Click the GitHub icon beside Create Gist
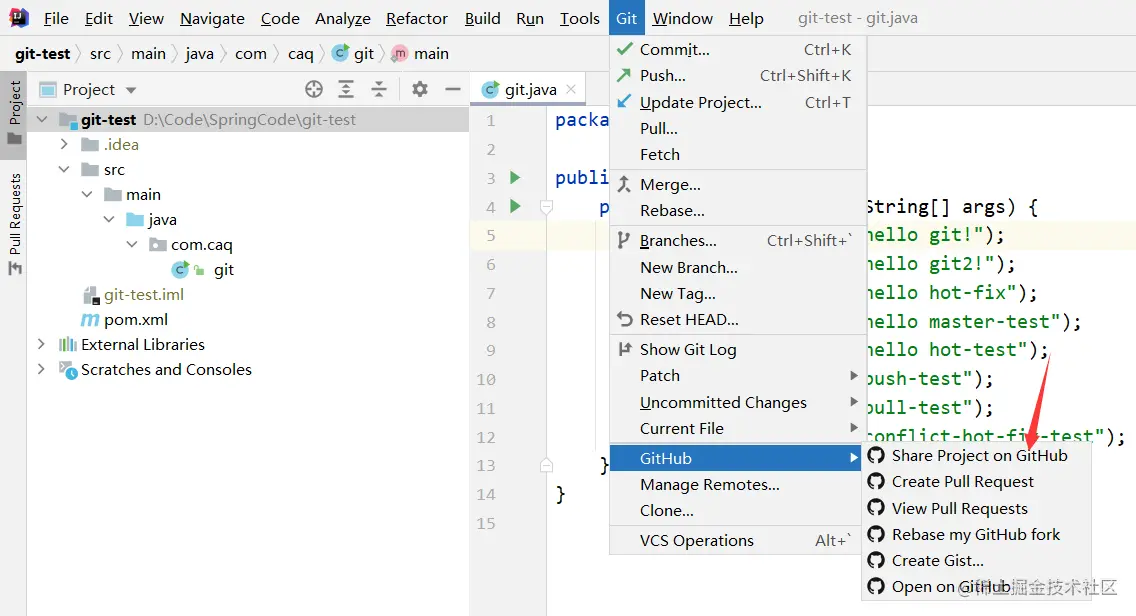Viewport: 1136px width, 616px height. (x=876, y=560)
